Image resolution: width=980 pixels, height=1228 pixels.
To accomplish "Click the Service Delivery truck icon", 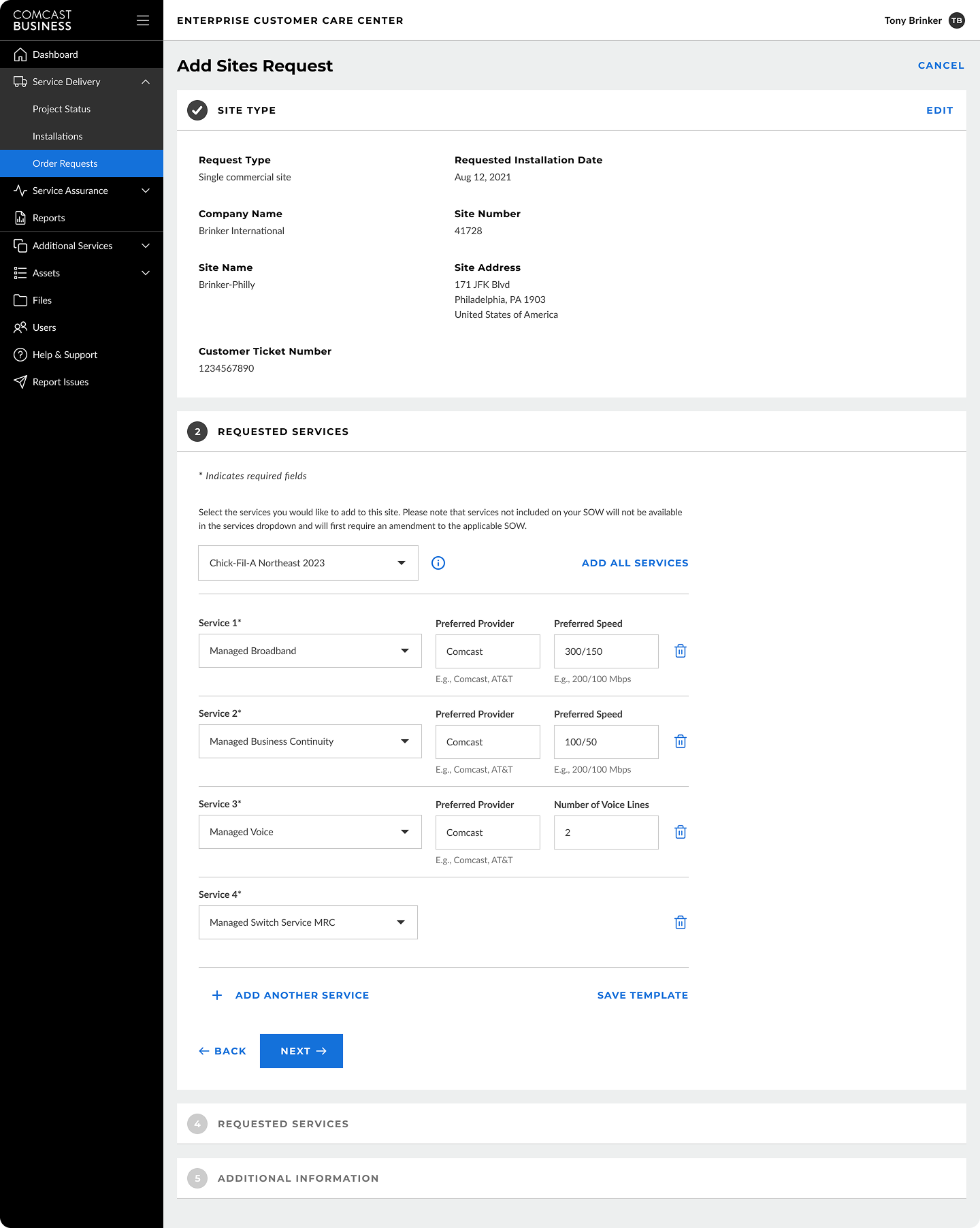I will point(20,82).
